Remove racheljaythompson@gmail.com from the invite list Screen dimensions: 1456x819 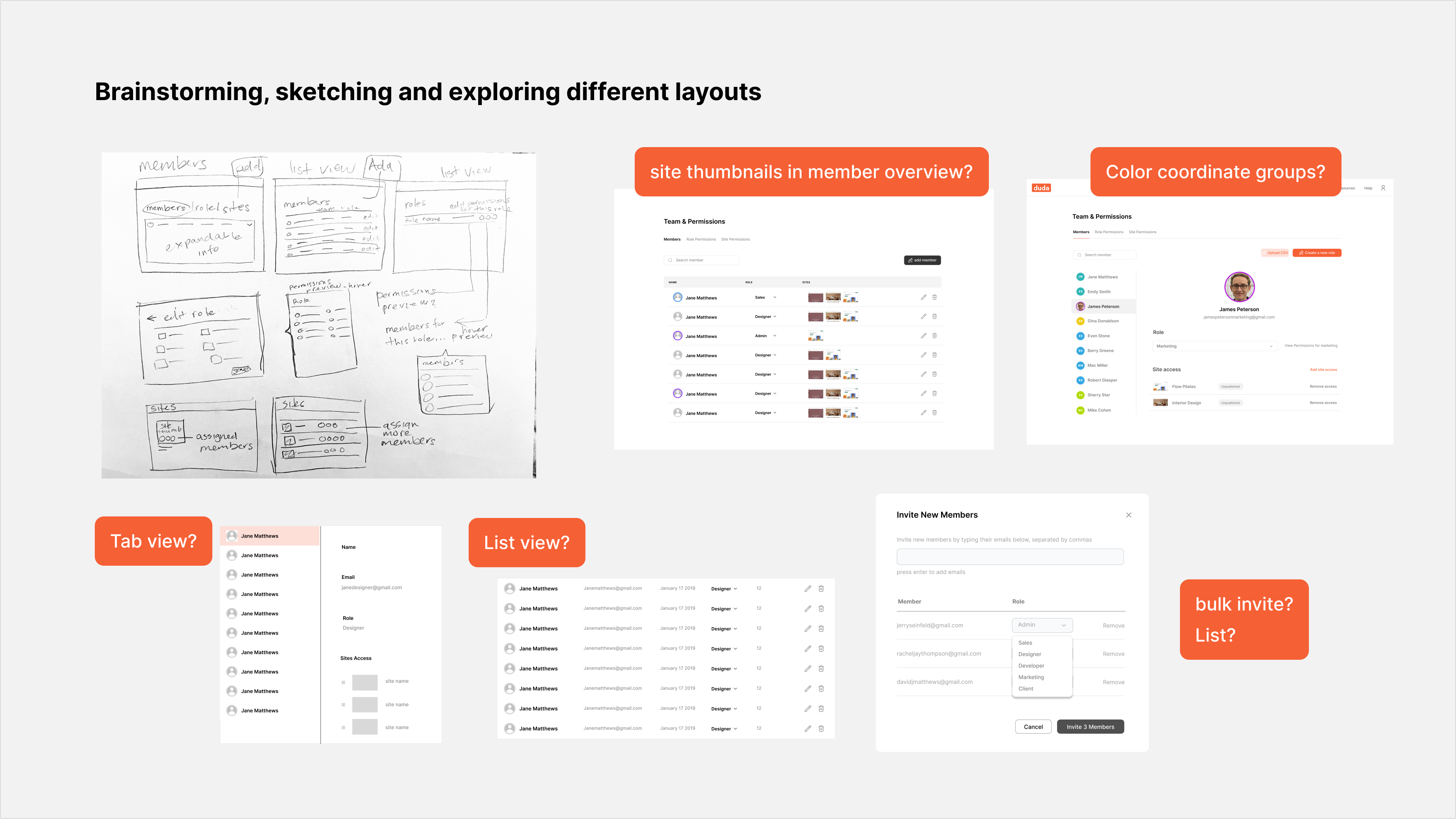1114,654
